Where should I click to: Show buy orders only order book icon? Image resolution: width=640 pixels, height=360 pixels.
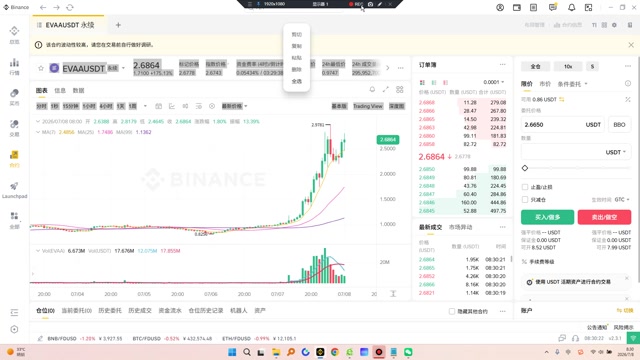click(x=434, y=82)
